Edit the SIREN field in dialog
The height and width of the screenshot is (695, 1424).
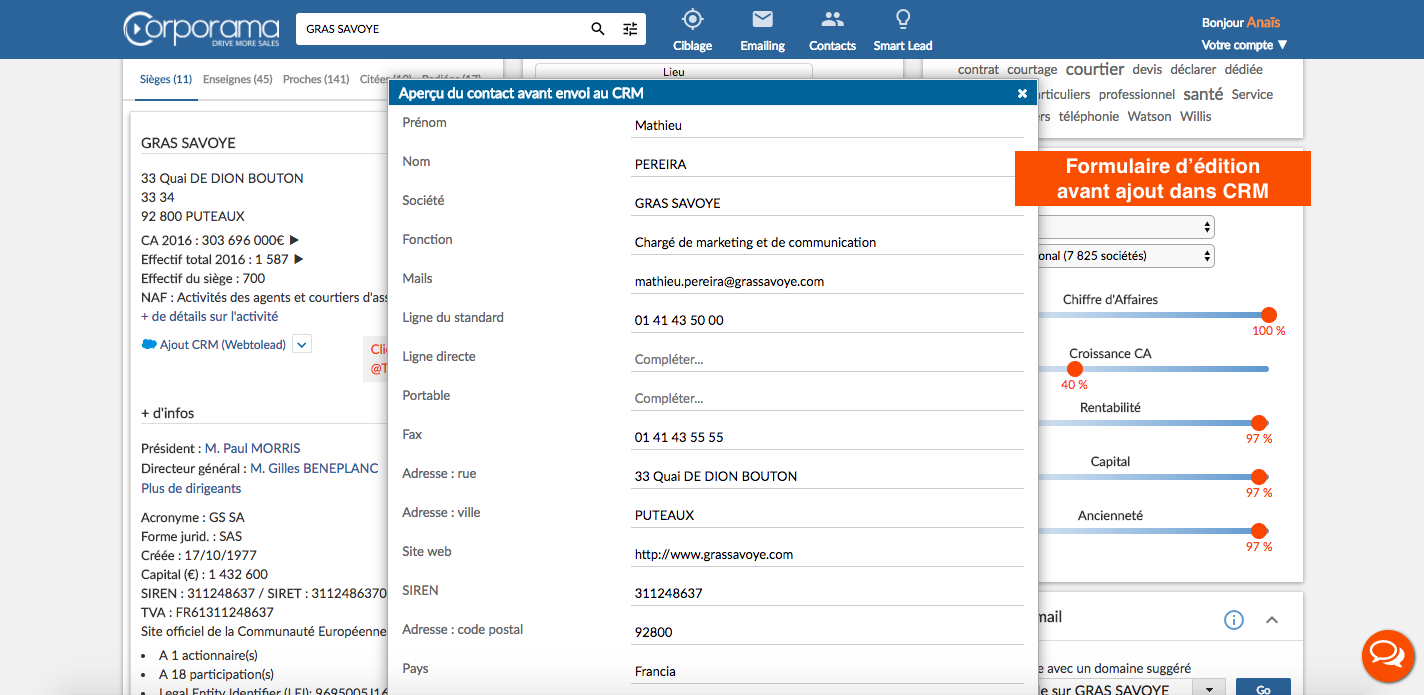[827, 593]
